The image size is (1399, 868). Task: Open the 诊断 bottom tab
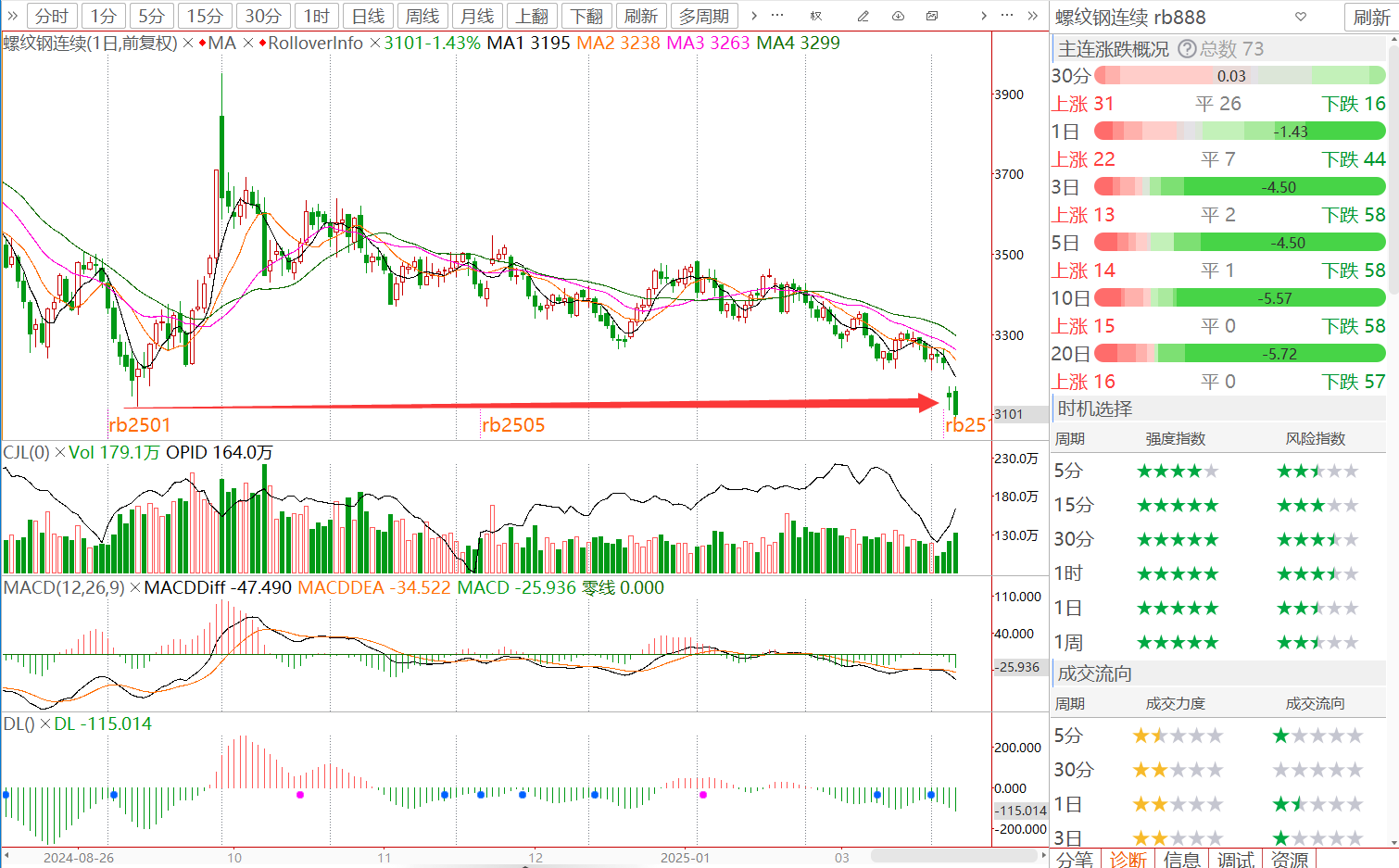coord(1128,859)
